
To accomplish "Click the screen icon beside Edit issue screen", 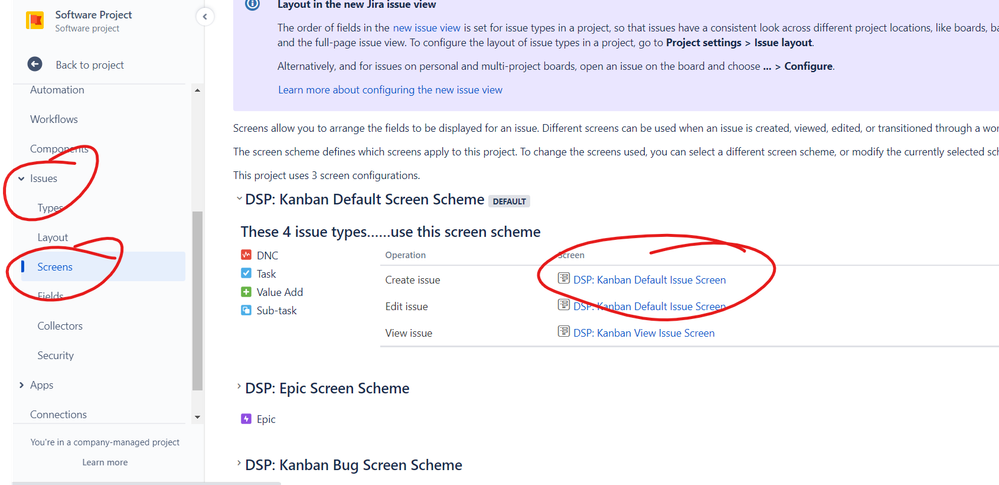I will (x=564, y=305).
